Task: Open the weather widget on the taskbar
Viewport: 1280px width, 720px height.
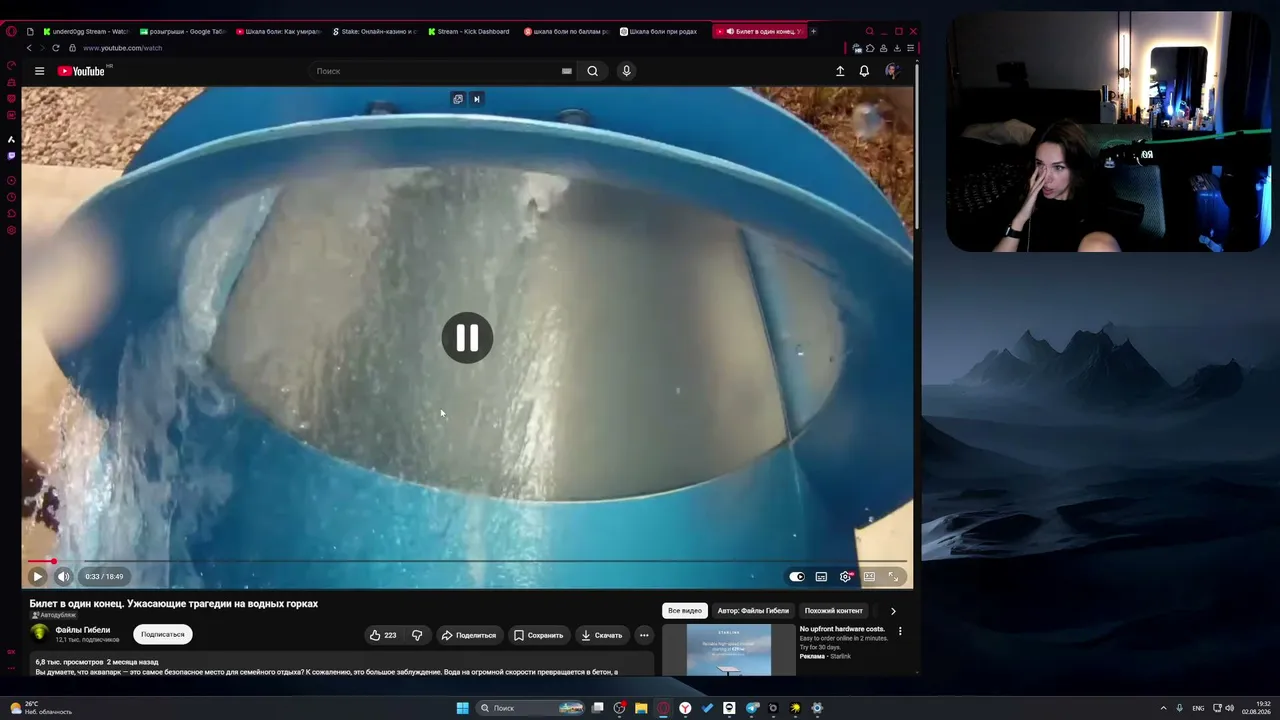Action: click(42, 708)
